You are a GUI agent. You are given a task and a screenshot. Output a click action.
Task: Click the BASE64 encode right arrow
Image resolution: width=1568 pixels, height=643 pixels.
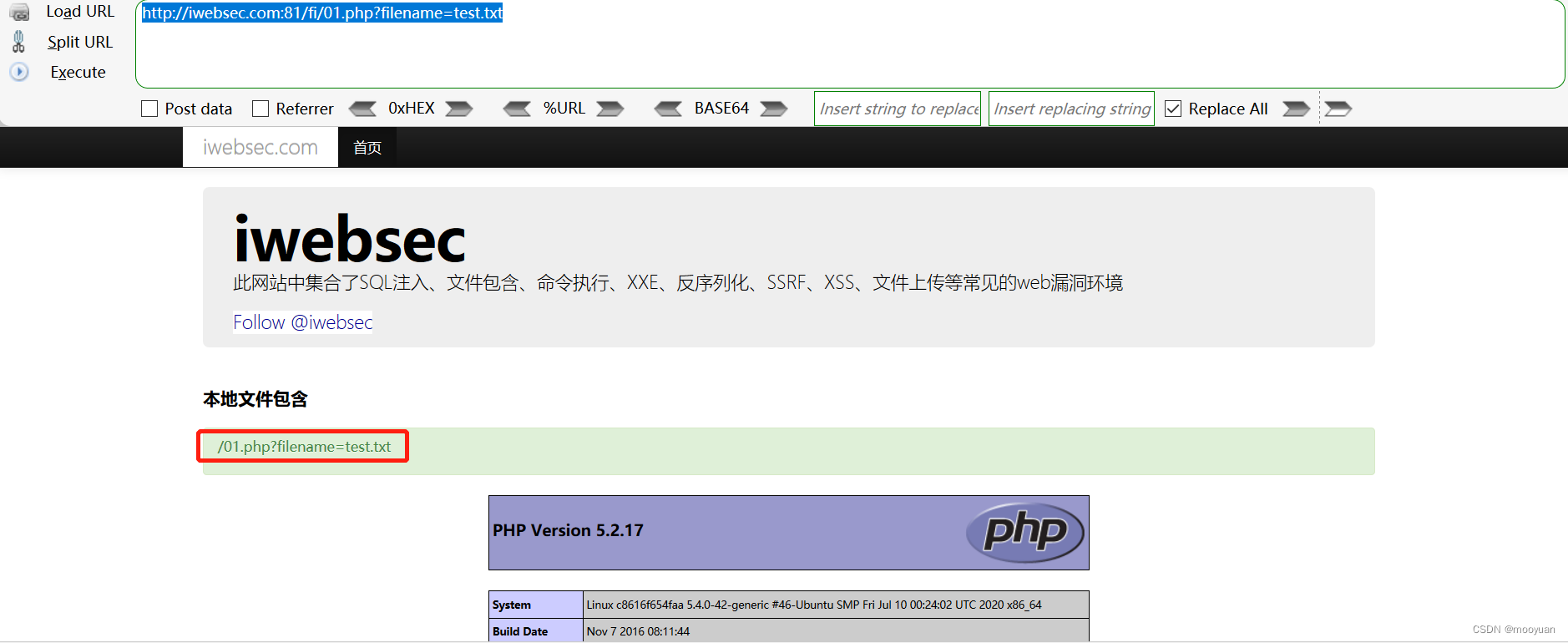coord(774,109)
